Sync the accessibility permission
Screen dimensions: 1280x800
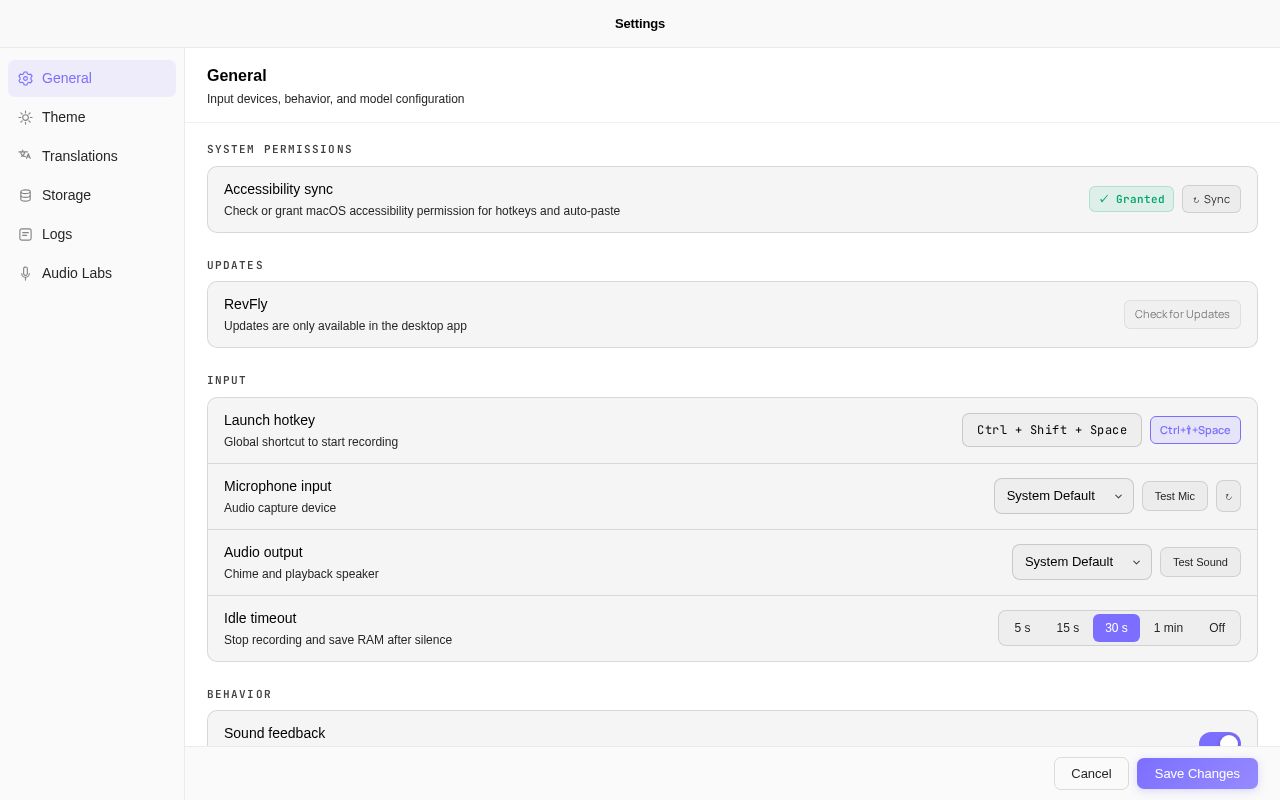point(1211,199)
